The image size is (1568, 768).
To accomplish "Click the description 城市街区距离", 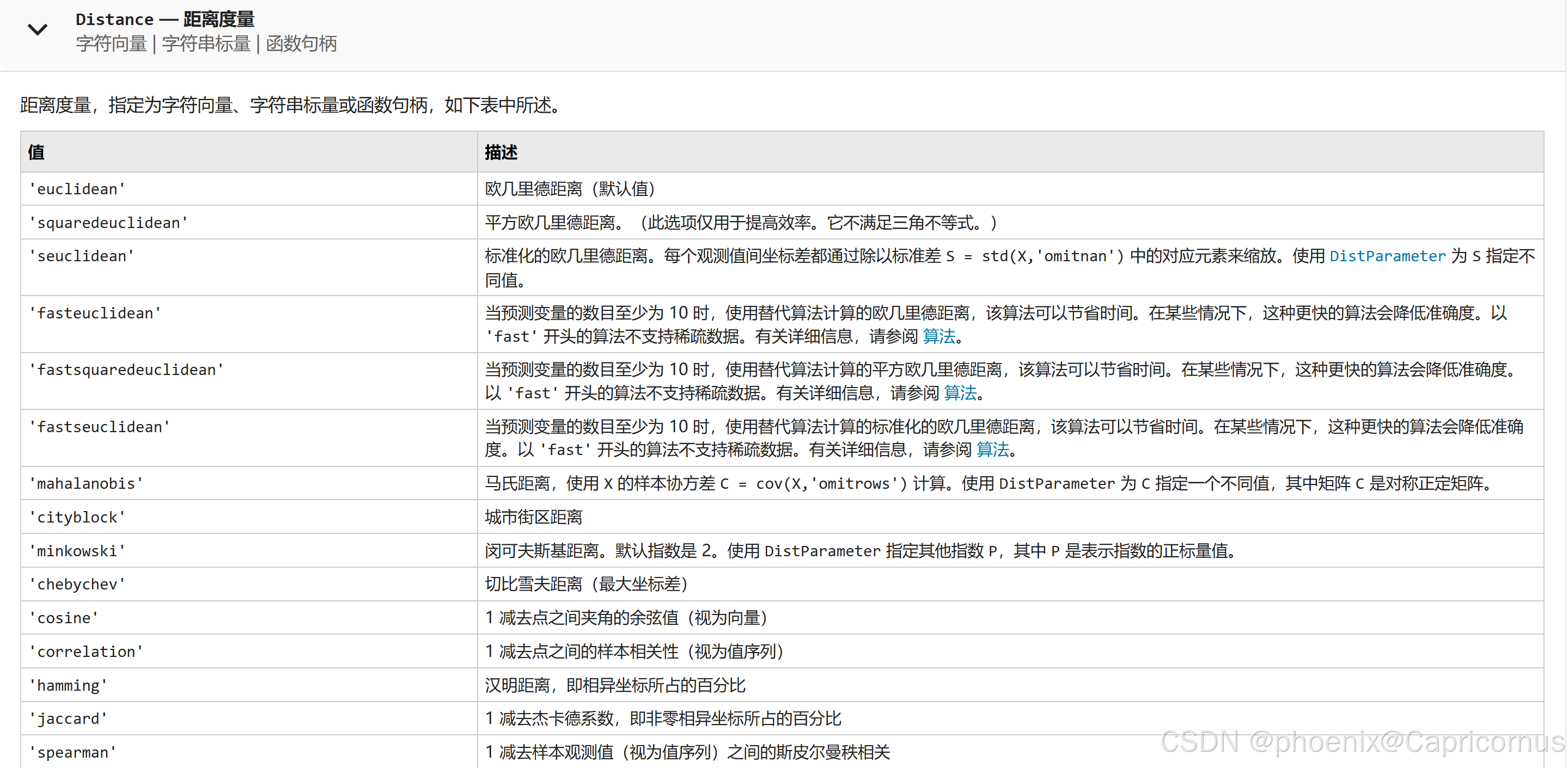I will pyautogui.click(x=533, y=517).
